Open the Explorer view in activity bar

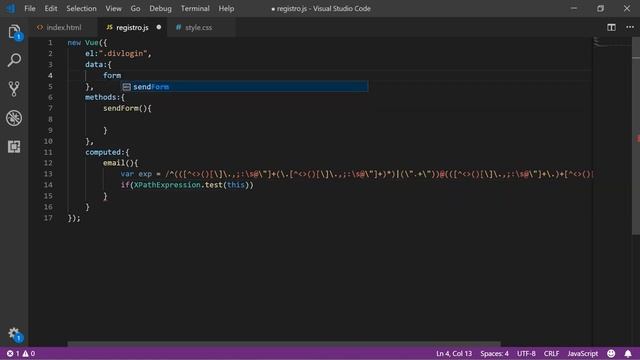click(x=14, y=32)
